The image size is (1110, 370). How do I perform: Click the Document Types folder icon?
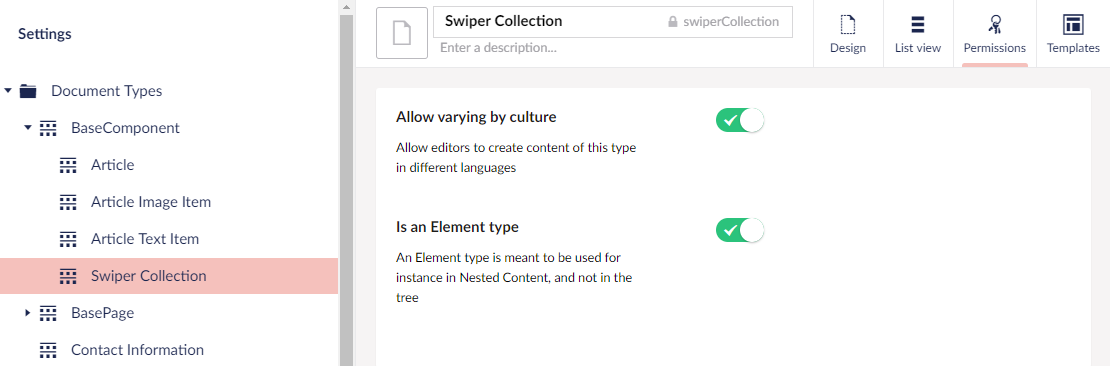coord(28,91)
